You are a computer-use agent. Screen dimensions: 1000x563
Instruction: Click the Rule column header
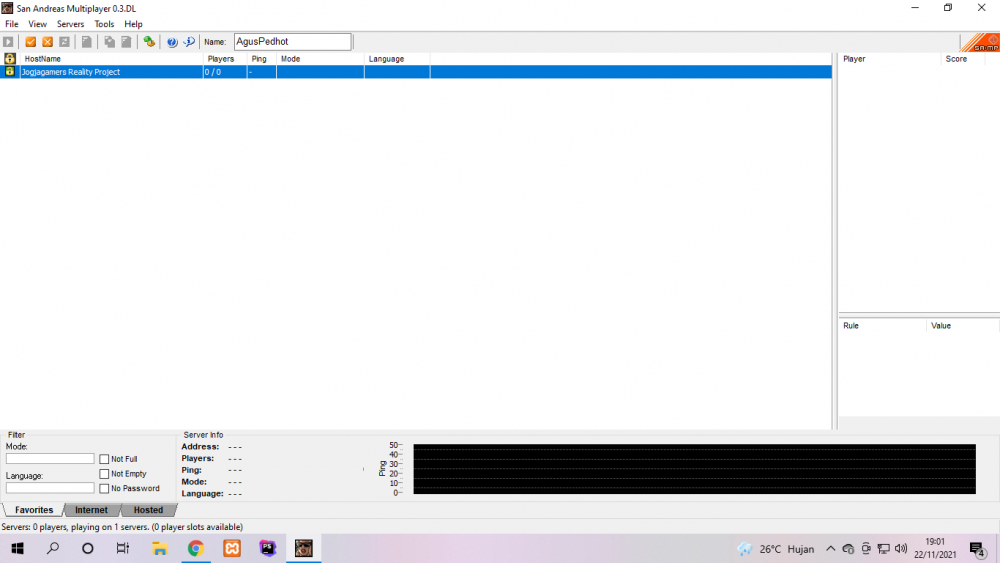(x=883, y=326)
